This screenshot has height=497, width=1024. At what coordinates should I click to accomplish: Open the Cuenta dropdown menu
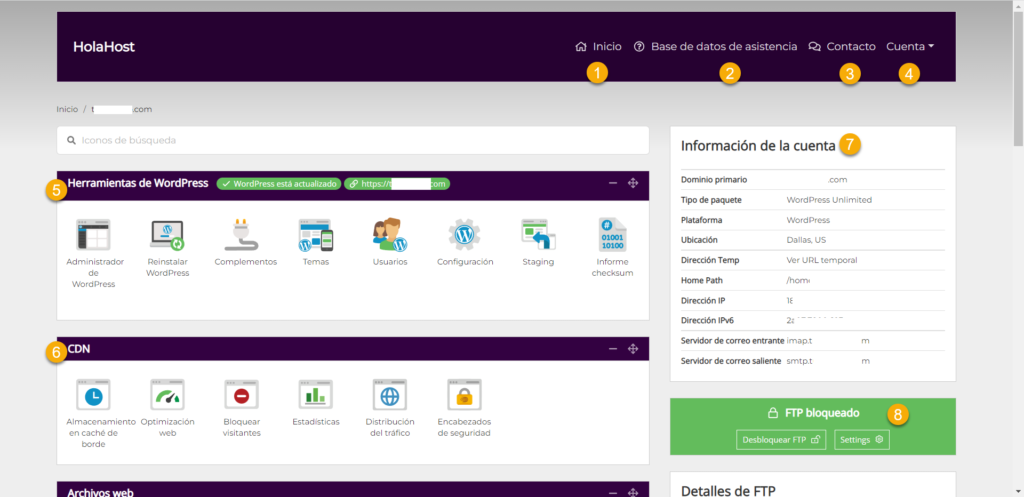point(910,46)
